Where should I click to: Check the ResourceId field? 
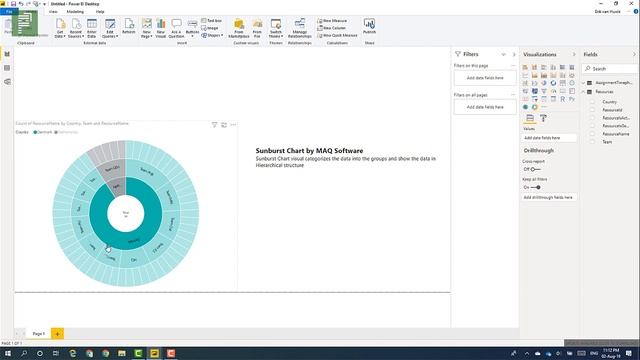(x=592, y=110)
